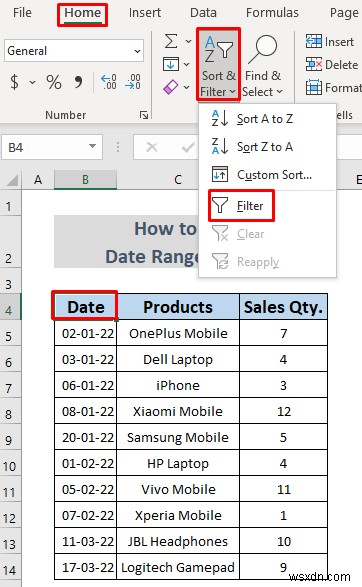Click sales quantity cell 11
The width and height of the screenshot is (362, 587).
tap(283, 489)
